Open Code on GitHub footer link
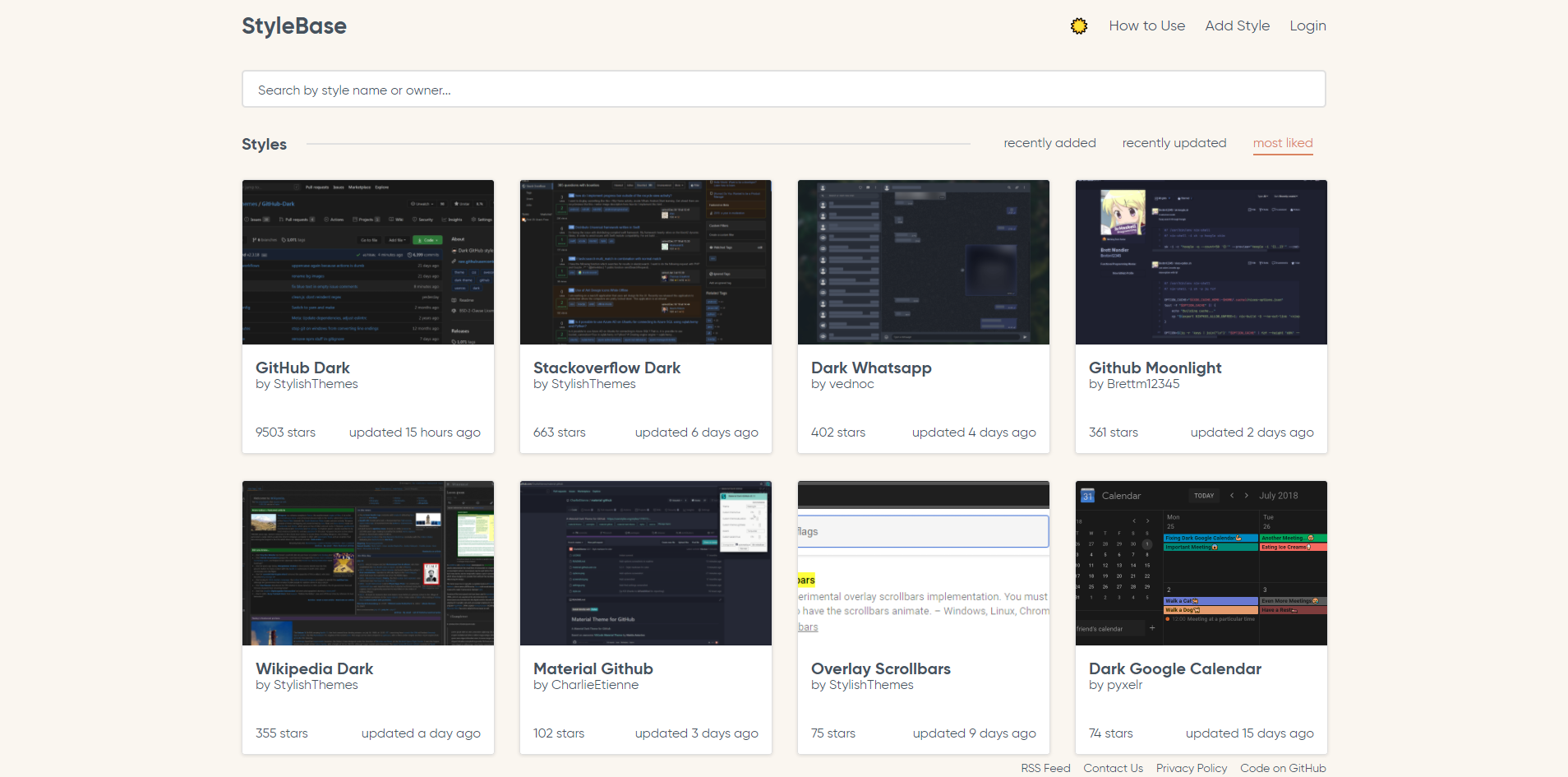The height and width of the screenshot is (777, 1568). pyautogui.click(x=1283, y=768)
